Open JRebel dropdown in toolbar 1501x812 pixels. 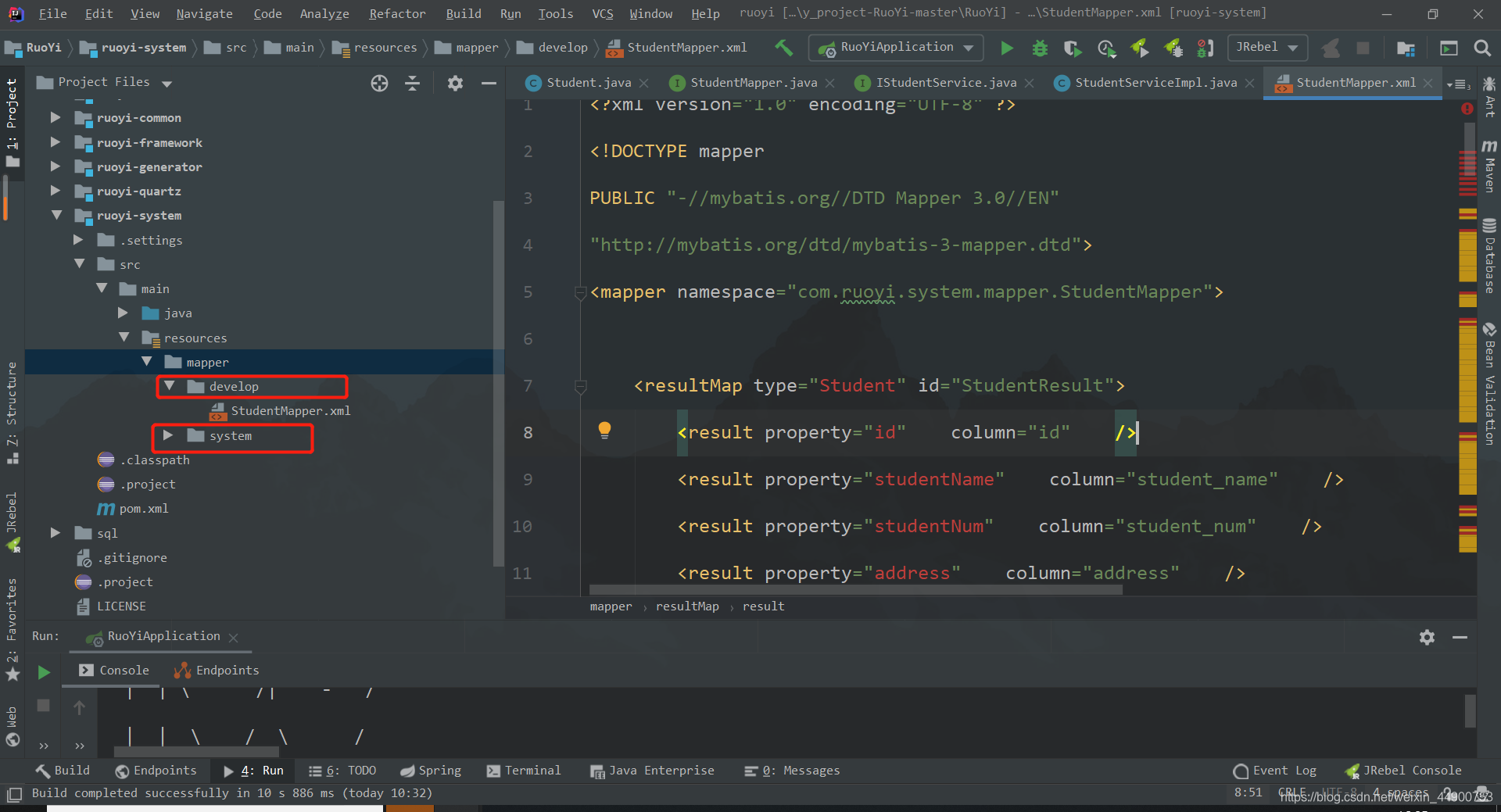tap(1267, 48)
